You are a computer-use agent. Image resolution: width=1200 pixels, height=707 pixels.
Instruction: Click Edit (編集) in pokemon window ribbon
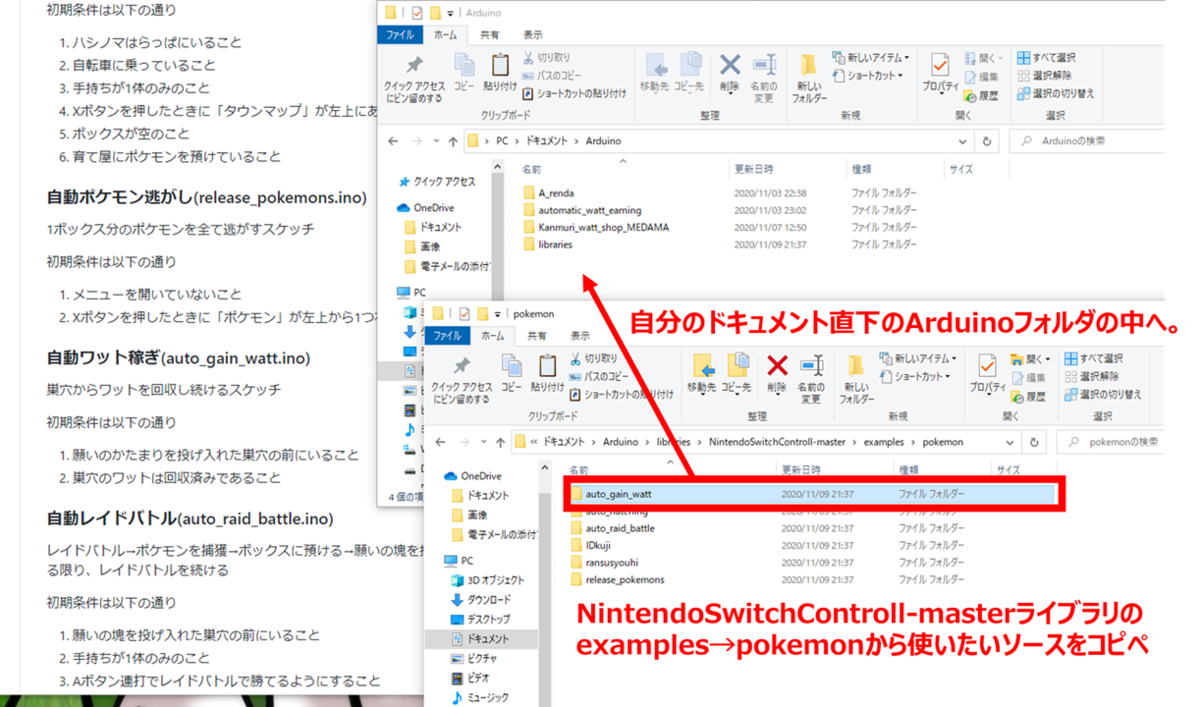[1028, 376]
